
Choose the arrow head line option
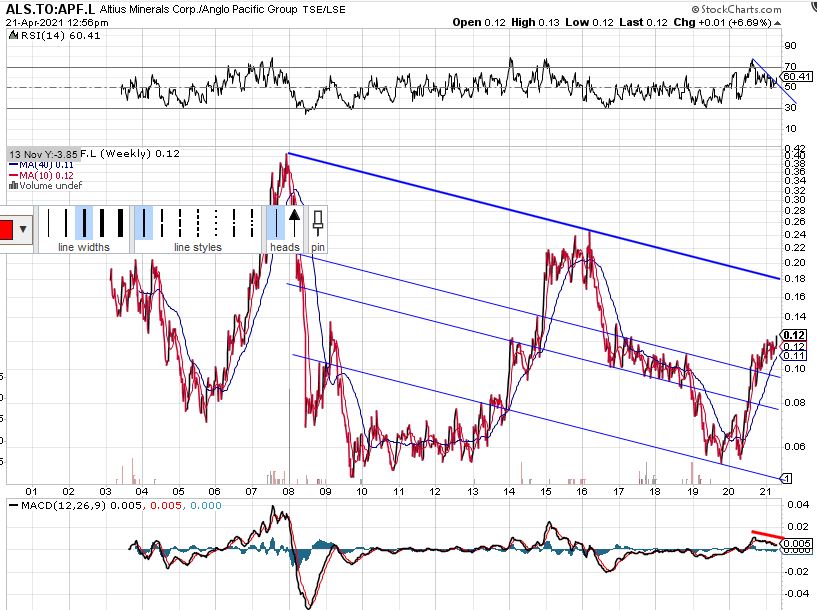click(x=294, y=223)
